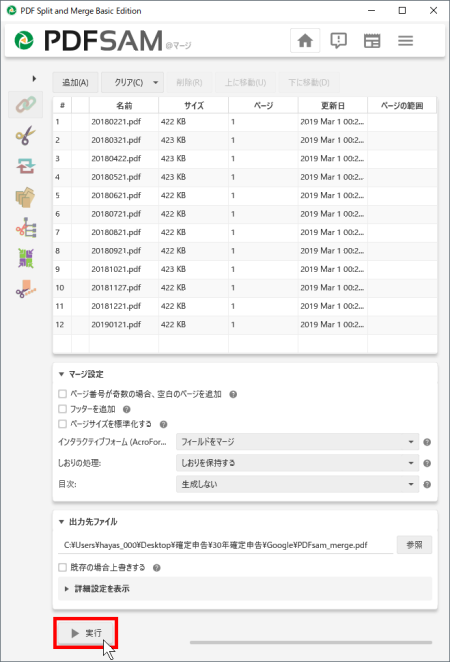Open the workspace panel icon

pyautogui.click(x=372, y=41)
